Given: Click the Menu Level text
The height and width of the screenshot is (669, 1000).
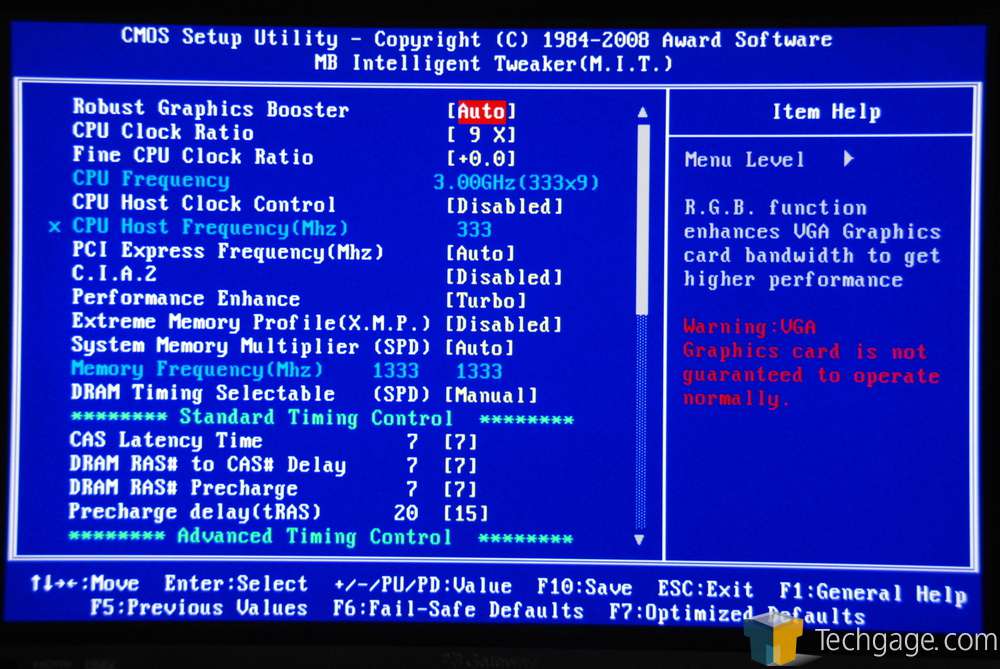Looking at the screenshot, I should (x=744, y=159).
